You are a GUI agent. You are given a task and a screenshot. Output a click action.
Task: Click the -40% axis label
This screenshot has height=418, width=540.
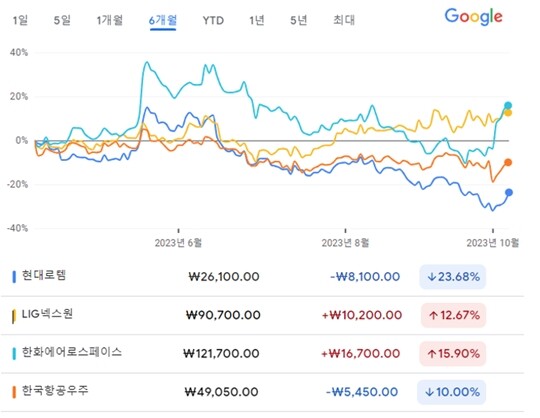tap(18, 228)
